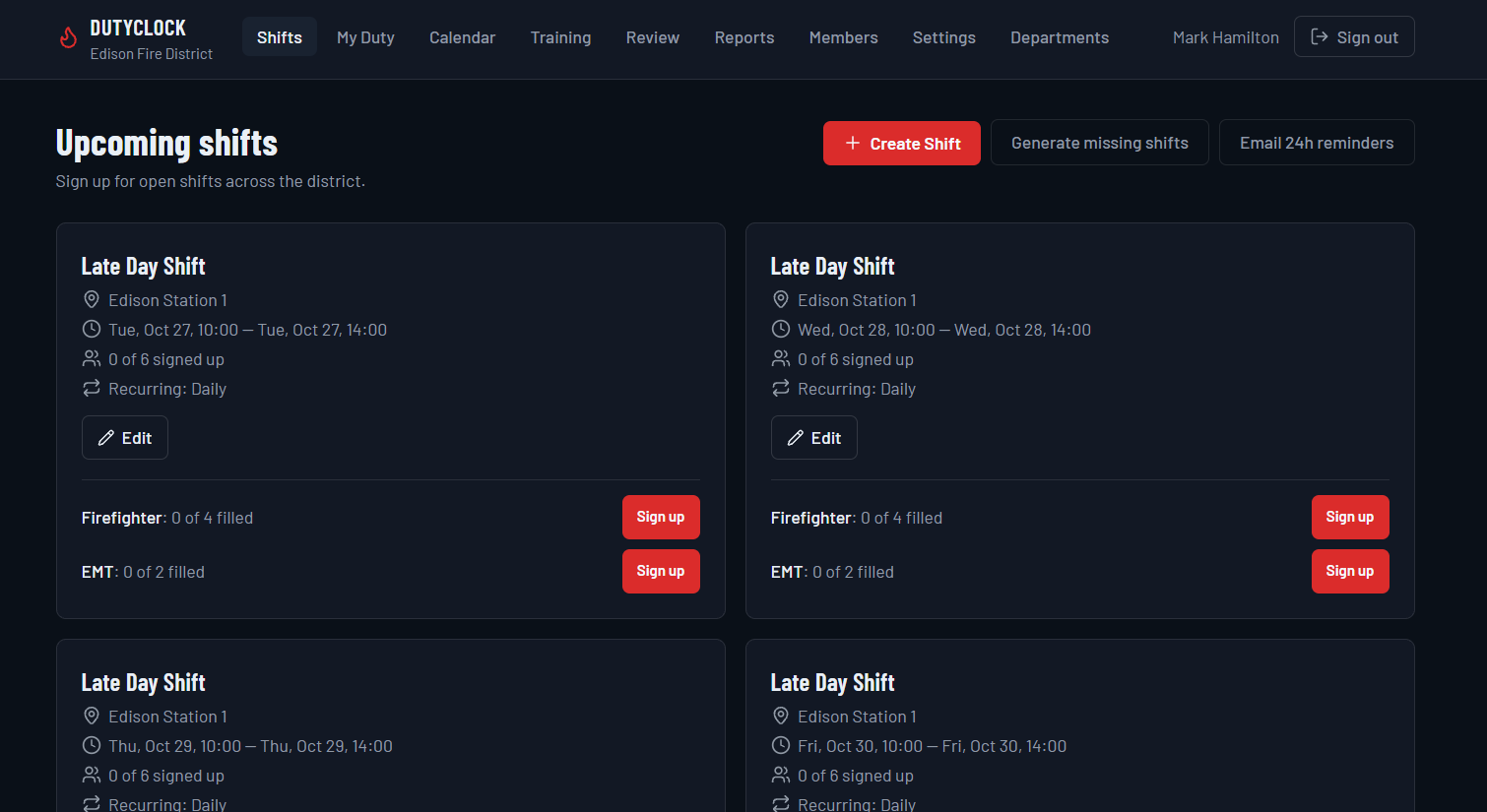Edit the Tue, Oct 27 Late Day Shift

coord(125,438)
